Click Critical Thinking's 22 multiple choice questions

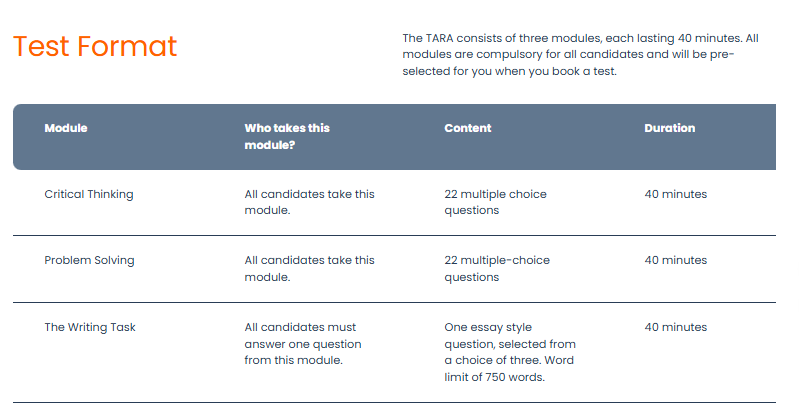pyautogui.click(x=495, y=202)
